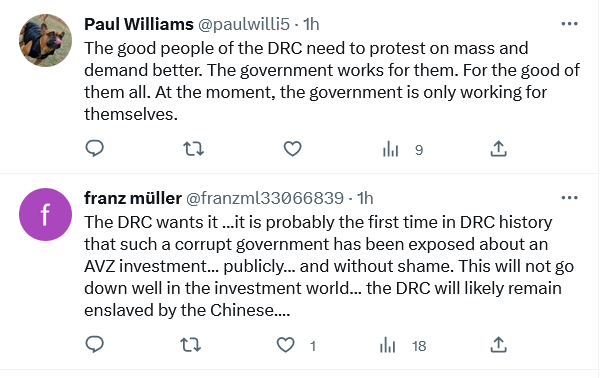The image size is (610, 378).
Task: Retweet franz müller's tweet
Action: pos(191,345)
